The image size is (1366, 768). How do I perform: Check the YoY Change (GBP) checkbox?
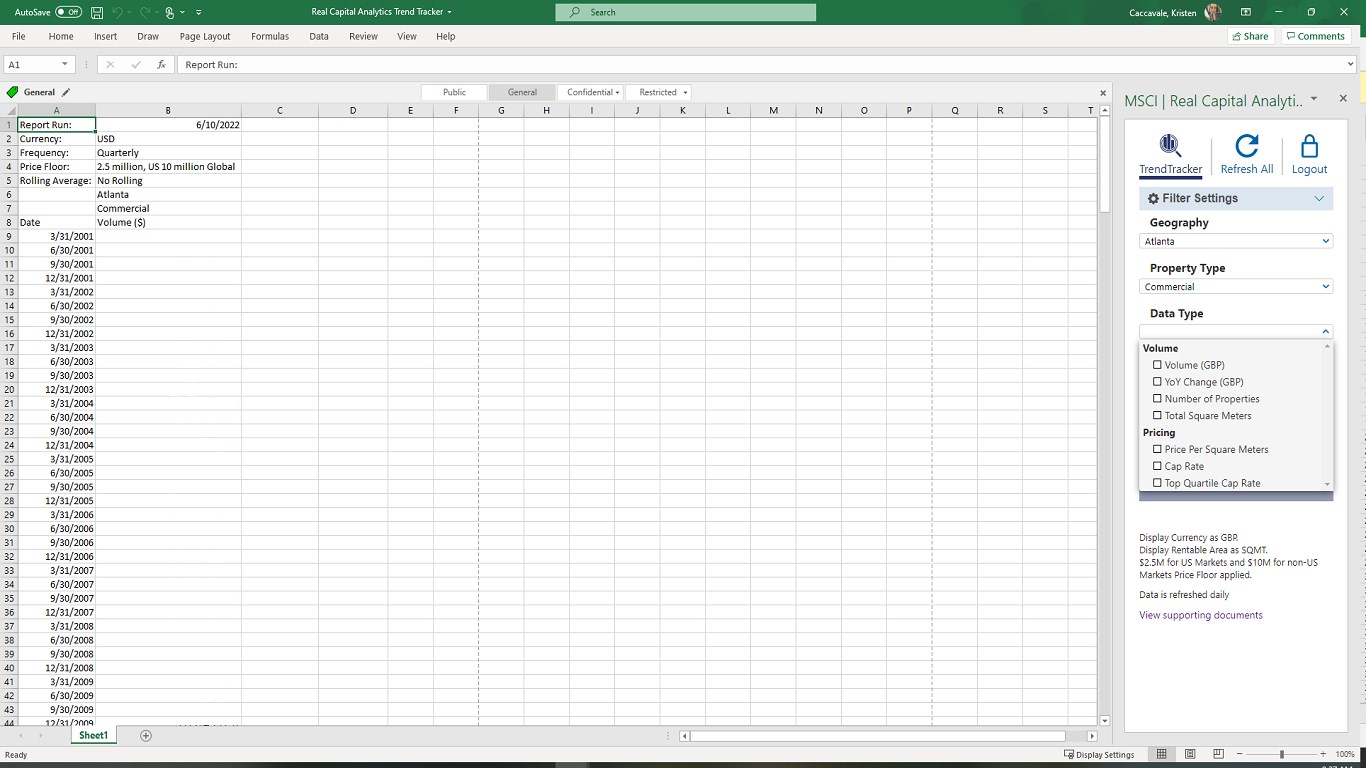1157,382
